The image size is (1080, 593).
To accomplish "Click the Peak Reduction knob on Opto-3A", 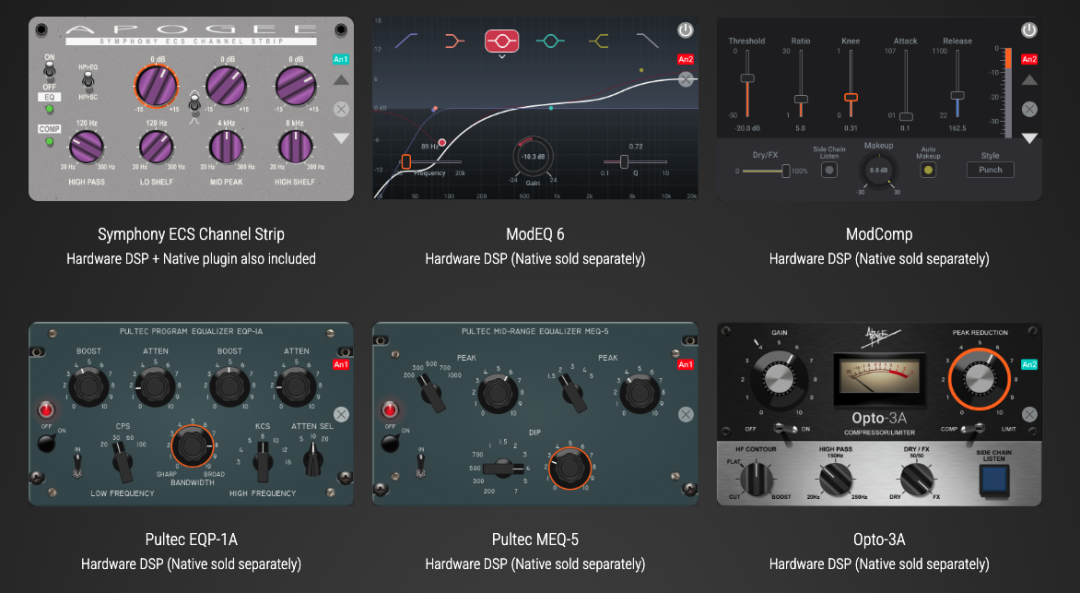I will tap(979, 379).
